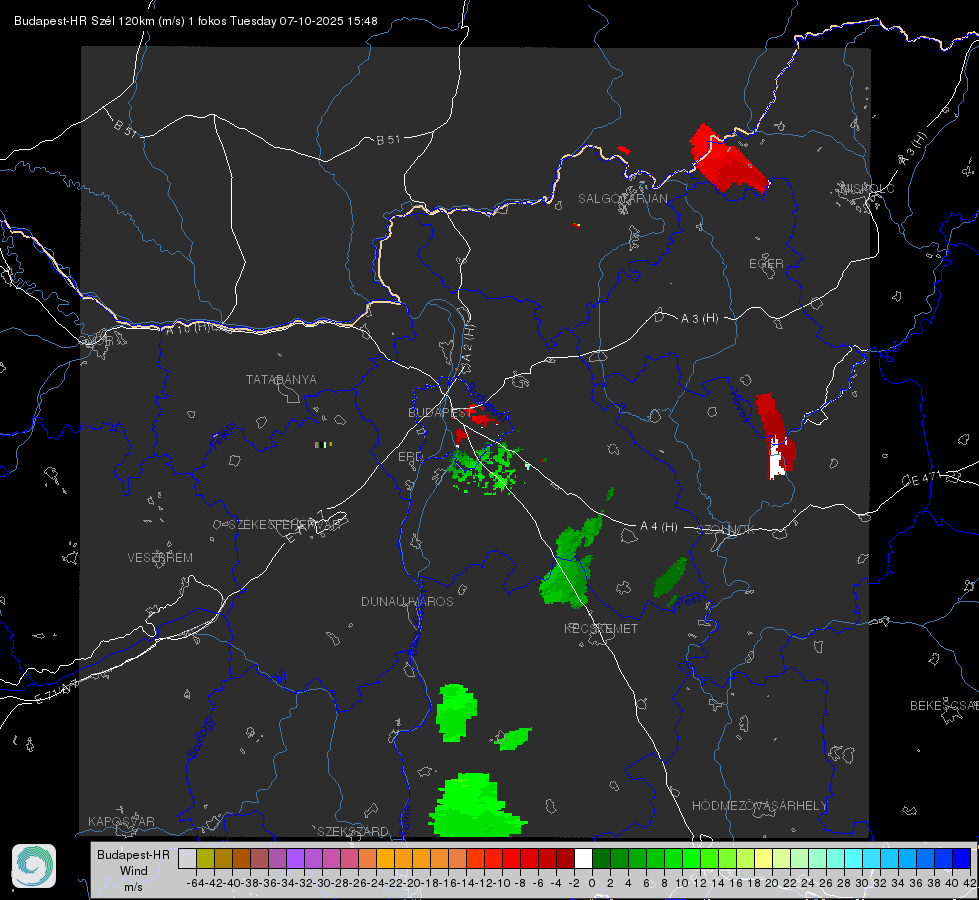Click the ERD label near Budapest

coord(410,457)
